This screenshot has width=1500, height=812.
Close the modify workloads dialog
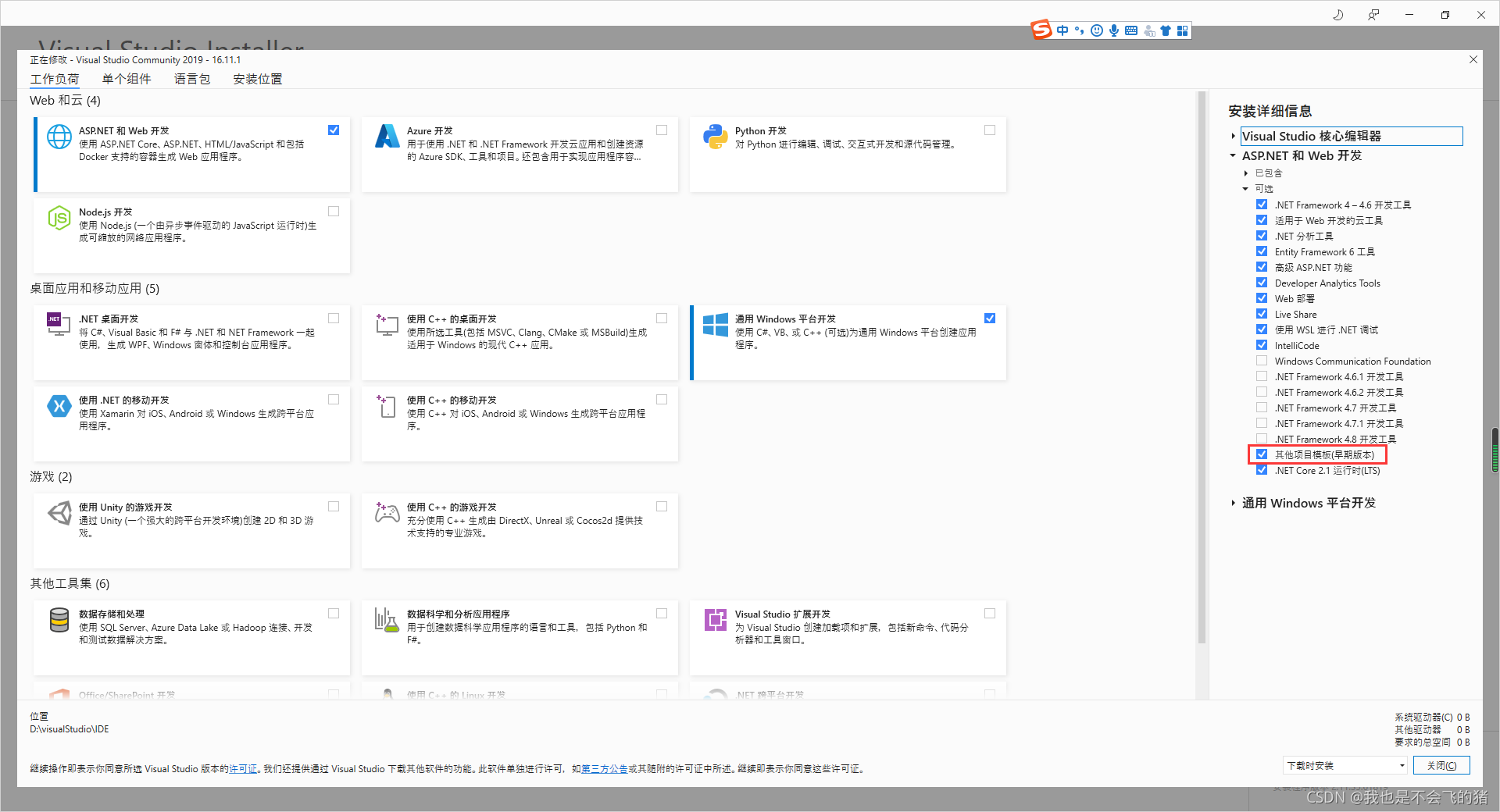pos(1473,59)
